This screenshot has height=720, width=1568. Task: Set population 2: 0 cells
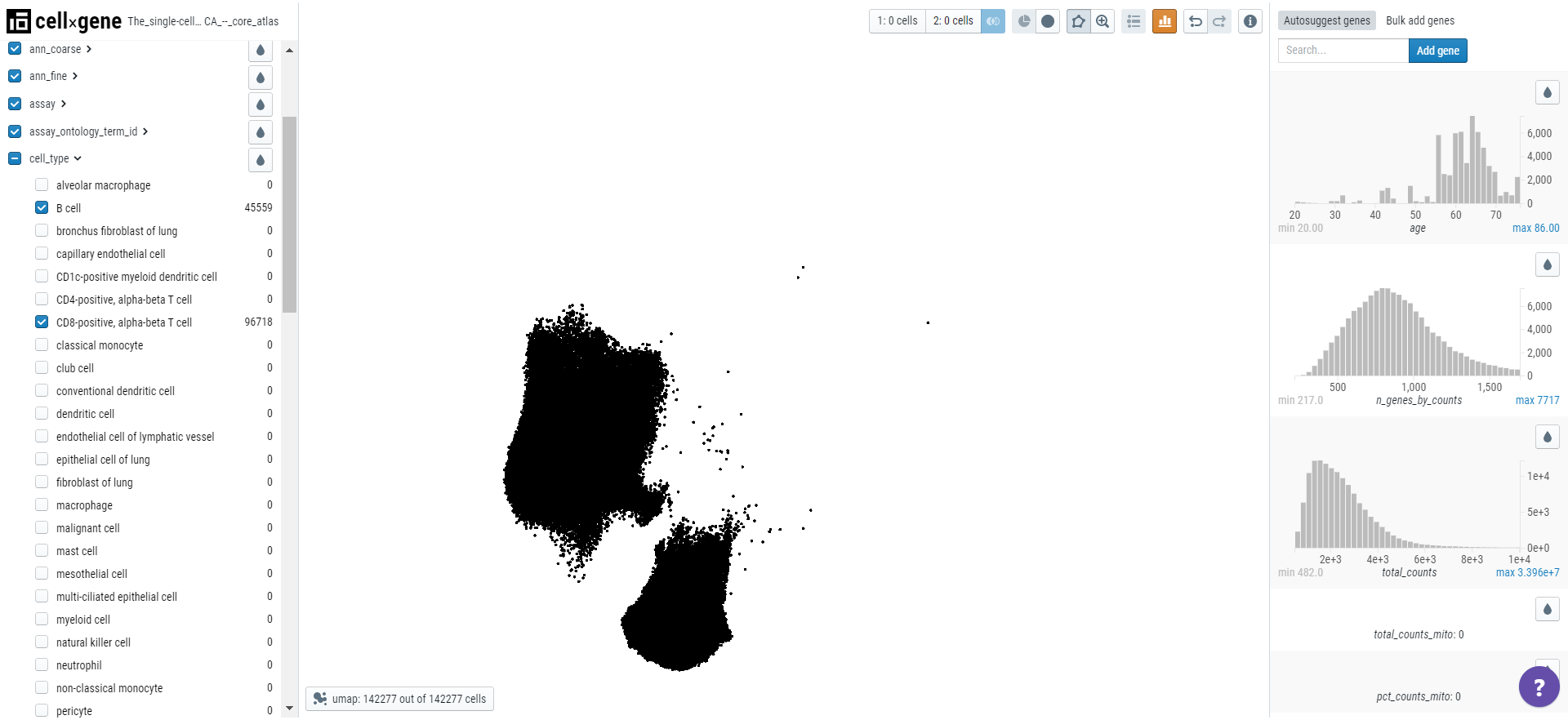(953, 21)
